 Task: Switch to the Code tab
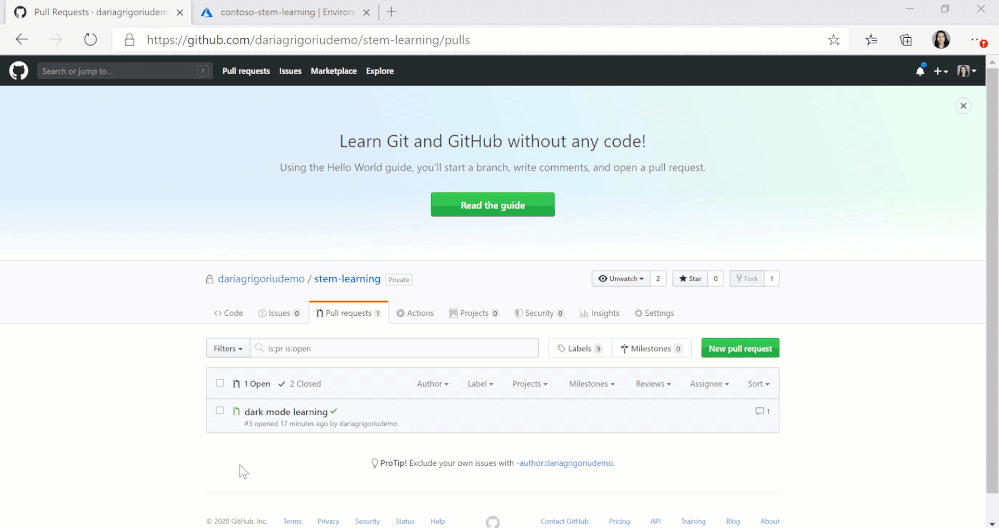(x=228, y=313)
